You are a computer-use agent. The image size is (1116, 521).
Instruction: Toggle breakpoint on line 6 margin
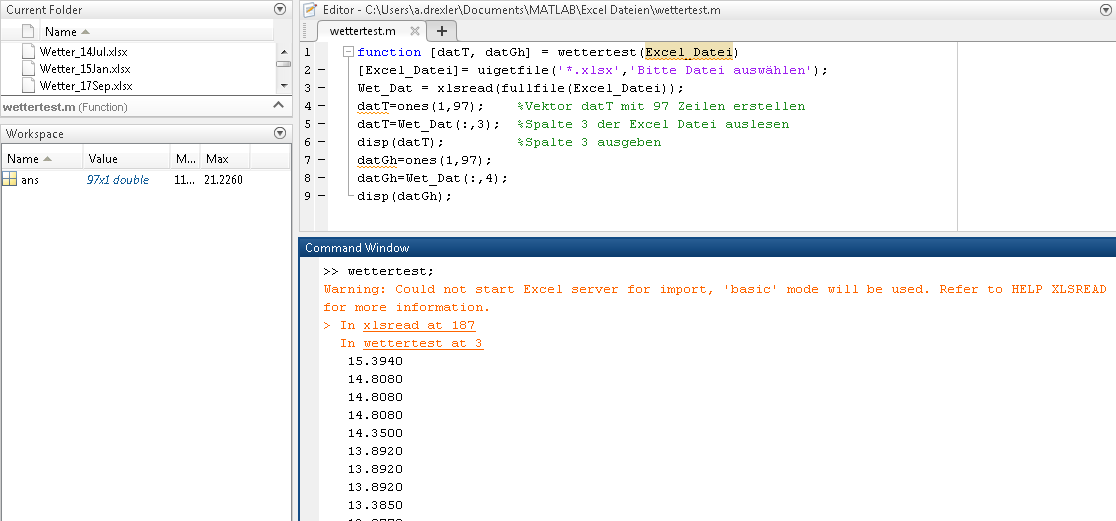coord(321,142)
